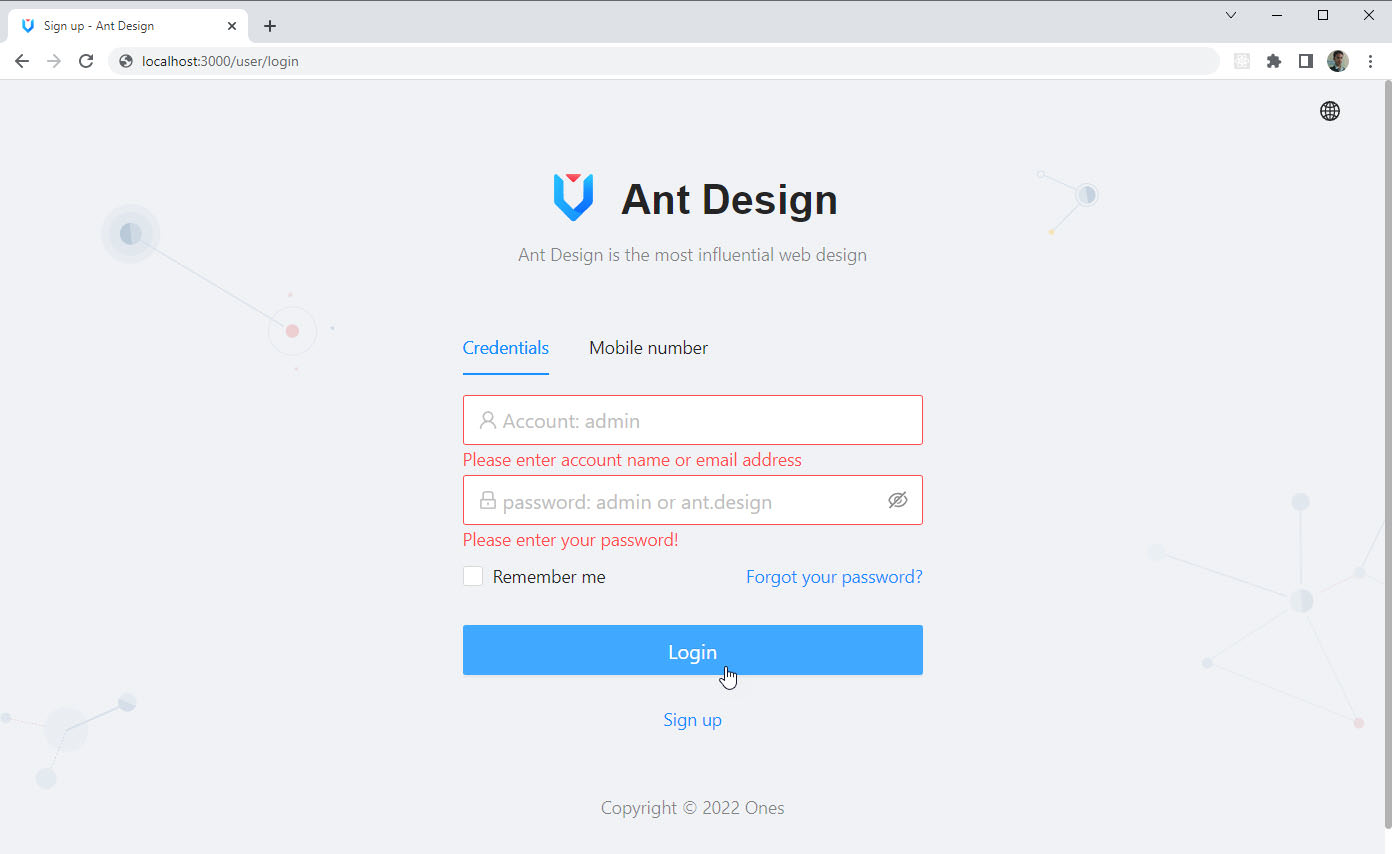Click the Login button
This screenshot has height=854, width=1392.
click(692, 650)
